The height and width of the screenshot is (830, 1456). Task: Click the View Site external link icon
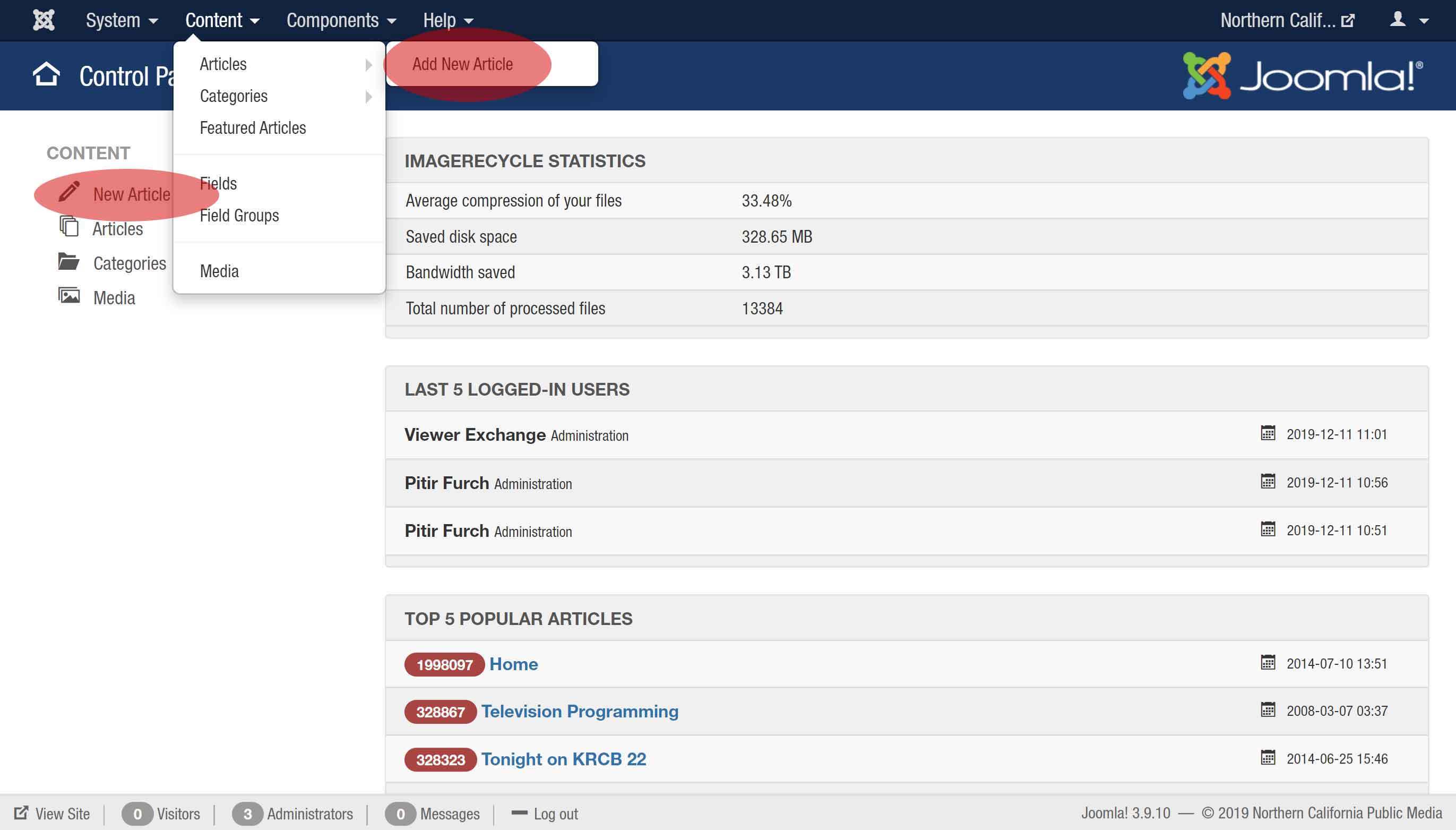click(x=21, y=813)
